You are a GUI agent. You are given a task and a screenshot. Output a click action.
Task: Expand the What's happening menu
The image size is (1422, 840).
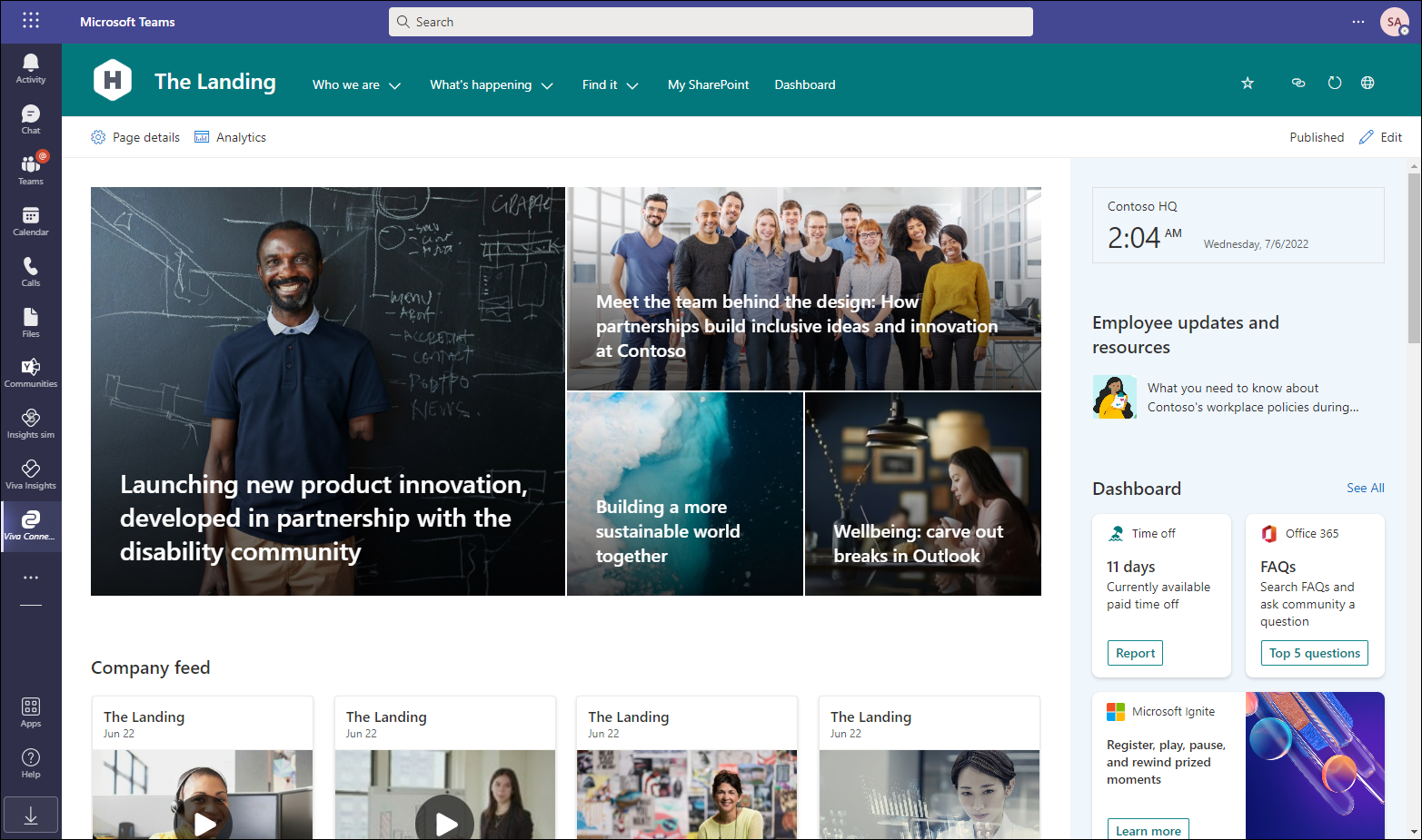coord(492,84)
